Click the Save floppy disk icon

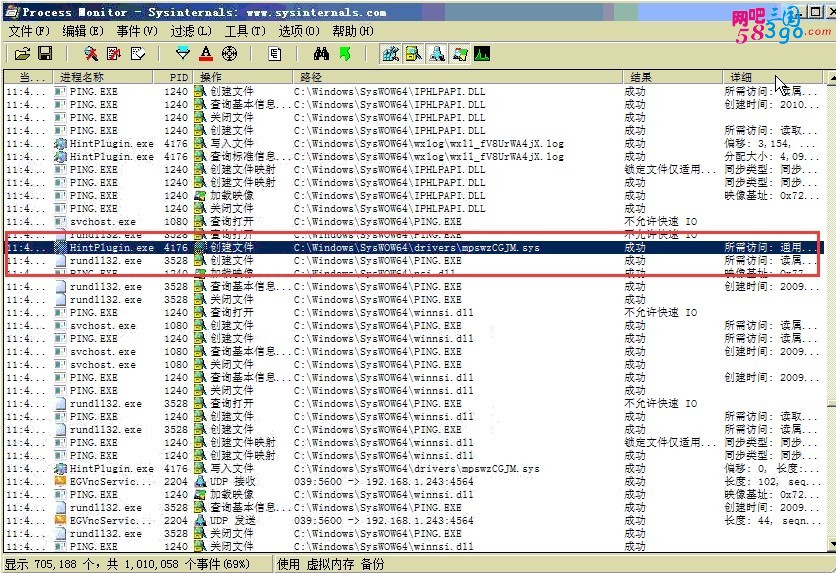[x=45, y=53]
